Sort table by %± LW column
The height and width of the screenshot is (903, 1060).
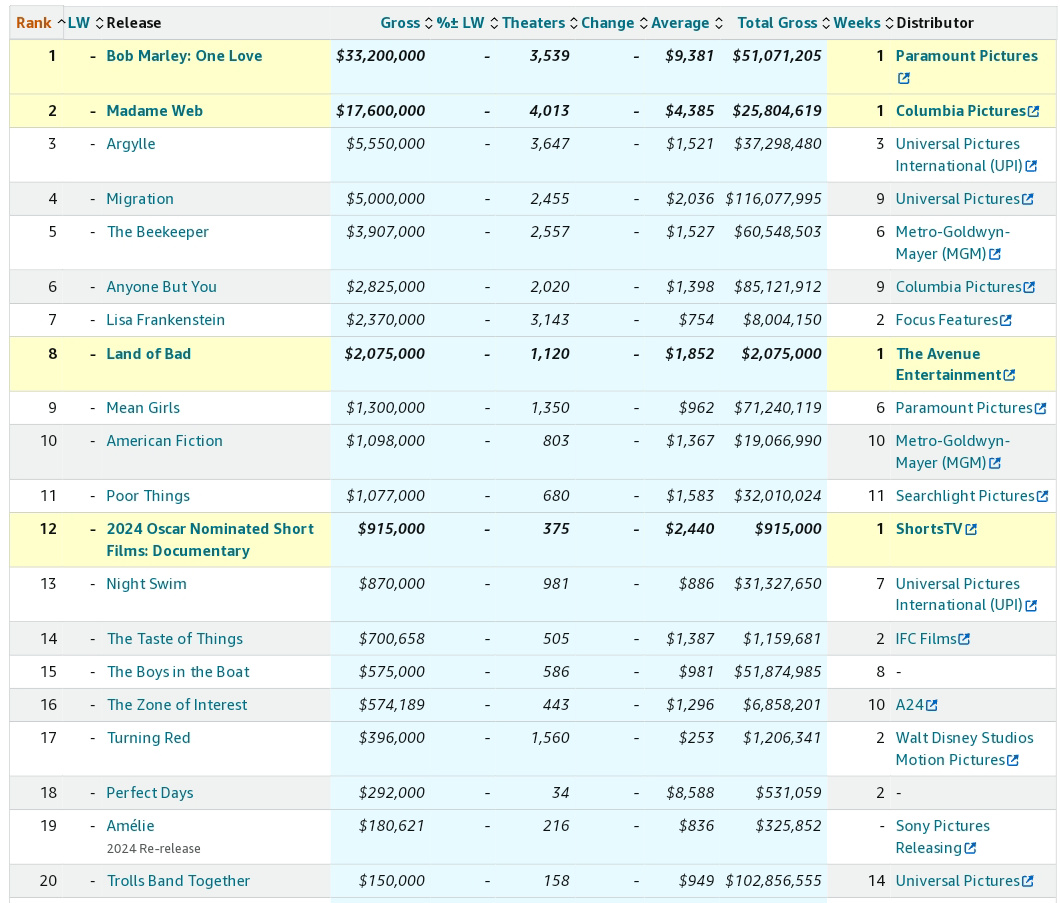[x=466, y=23]
